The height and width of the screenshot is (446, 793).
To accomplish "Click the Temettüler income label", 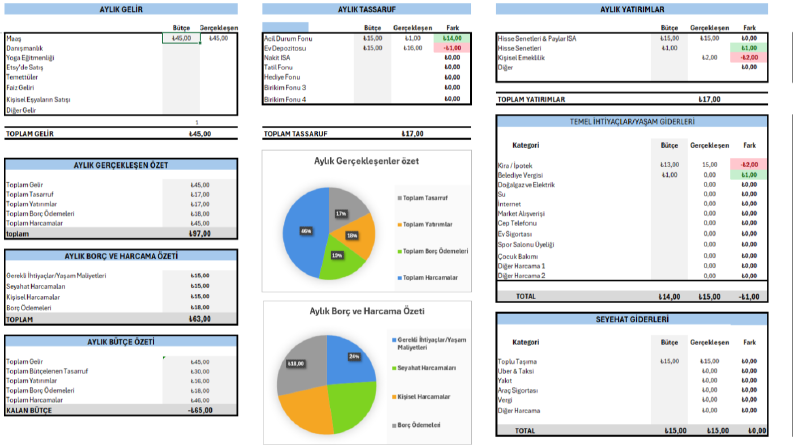I will click(22, 77).
